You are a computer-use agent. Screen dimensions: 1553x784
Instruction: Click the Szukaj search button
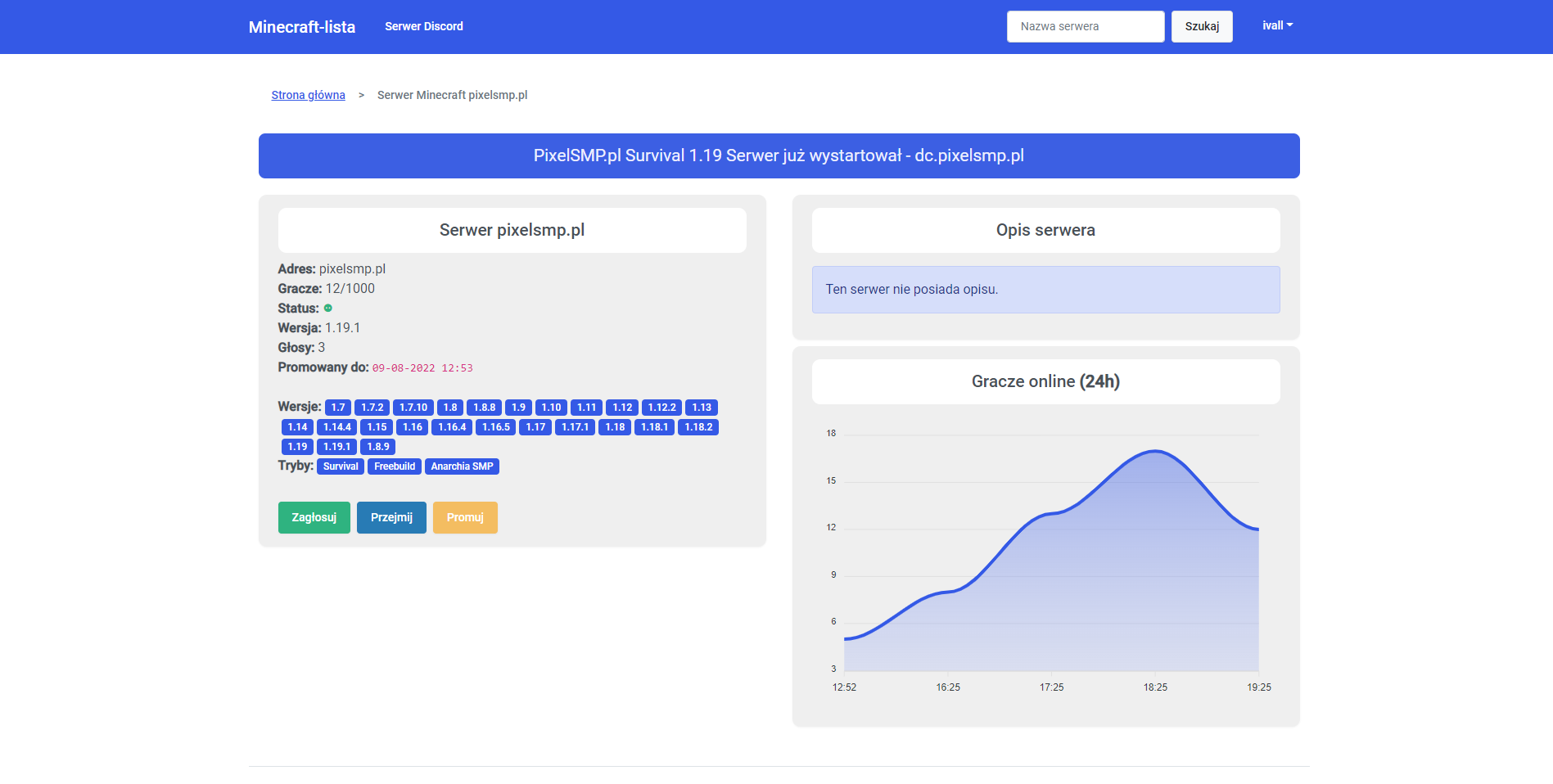(x=1201, y=26)
